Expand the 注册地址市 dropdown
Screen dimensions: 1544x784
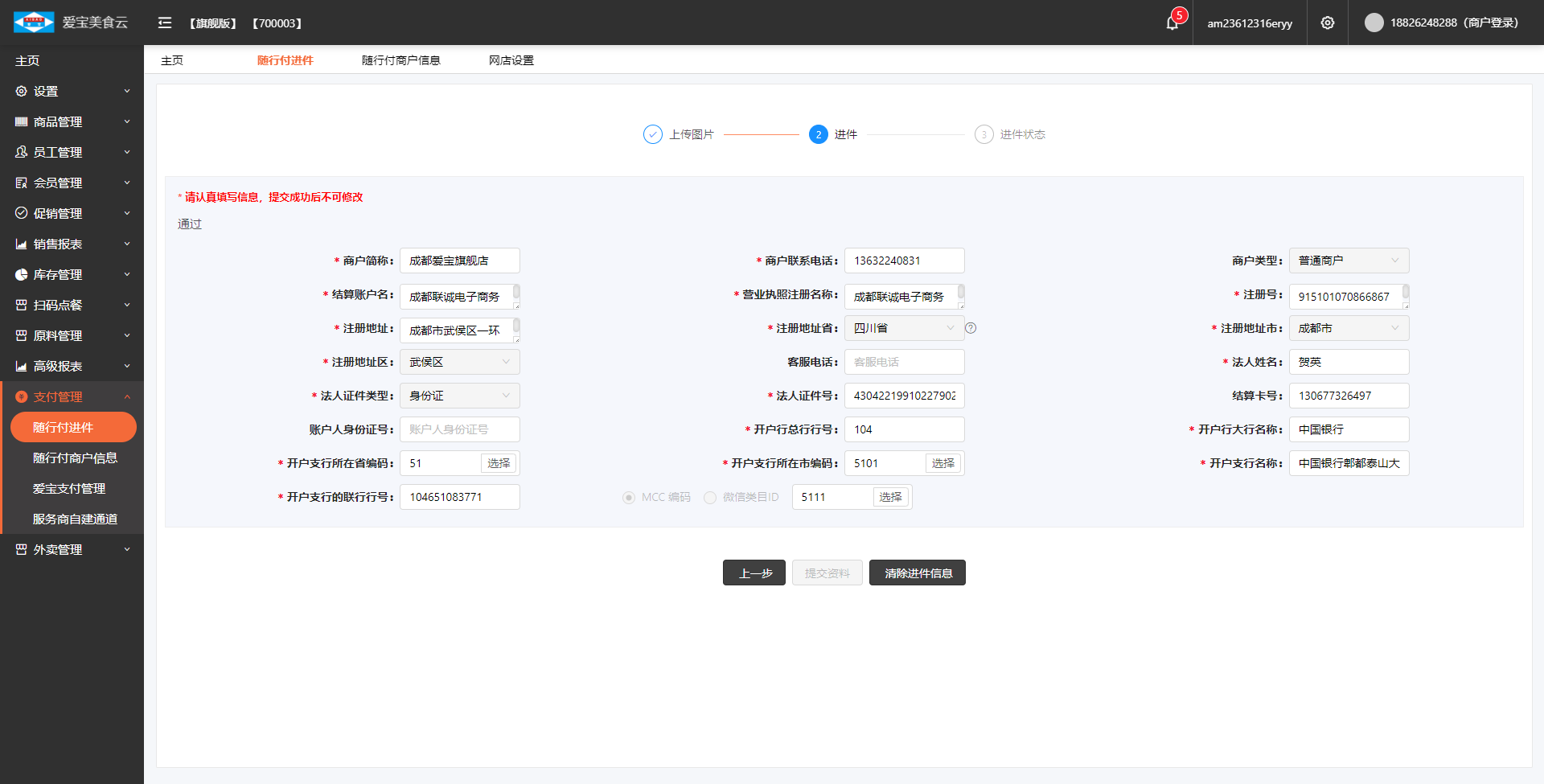[x=1349, y=328]
